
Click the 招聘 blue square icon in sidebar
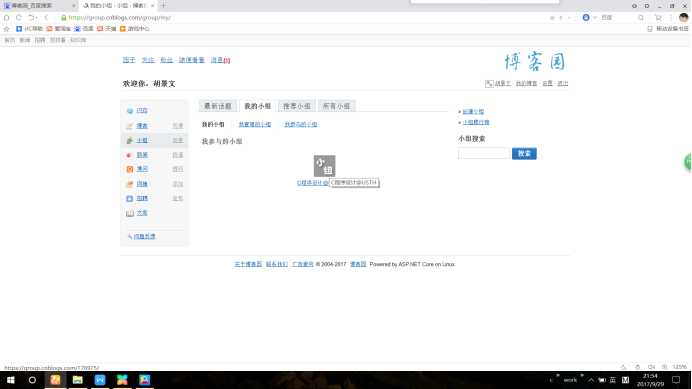129,199
